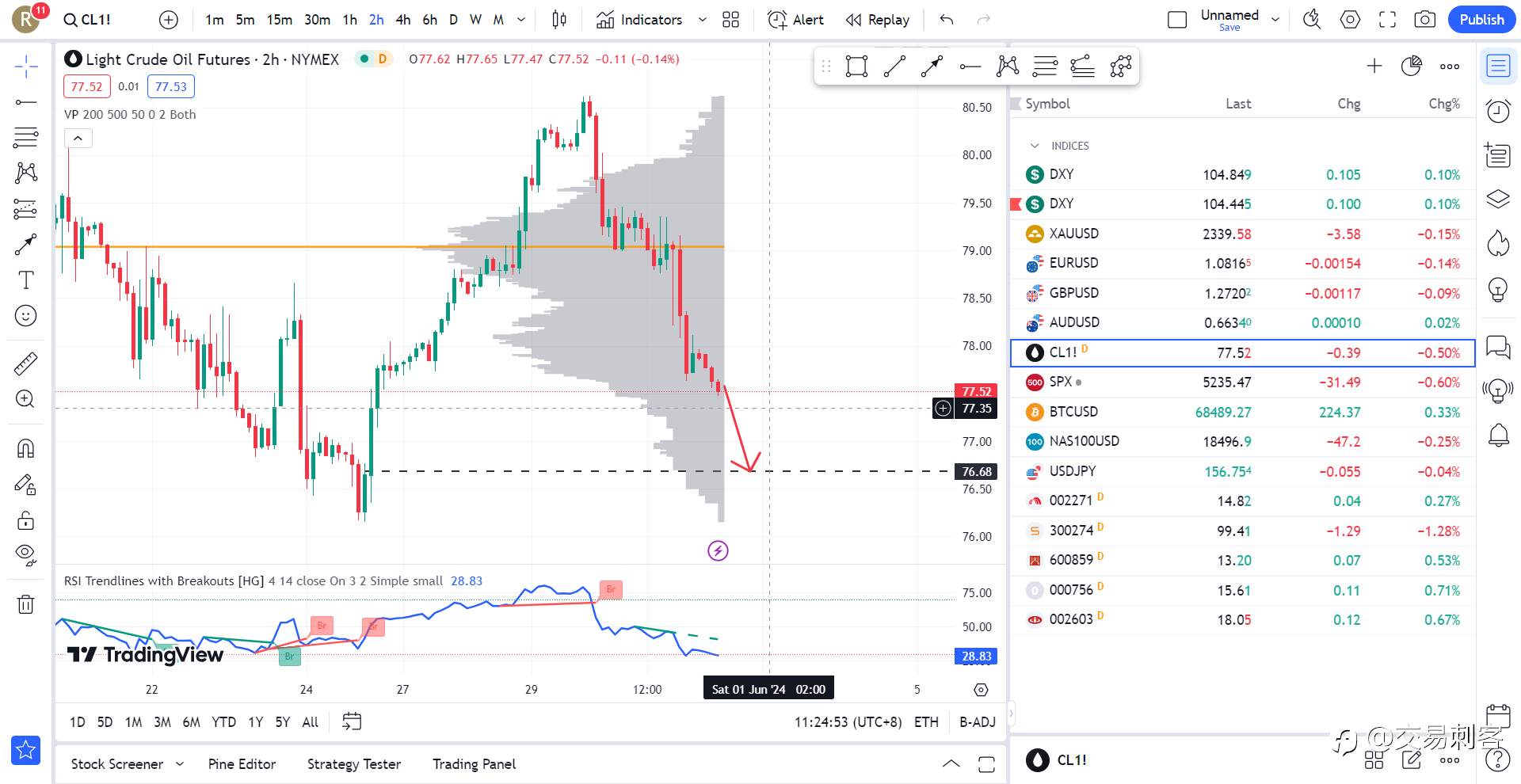The image size is (1521, 784).
Task: Pick the horizontal line tool in floating toolbar
Action: [970, 67]
